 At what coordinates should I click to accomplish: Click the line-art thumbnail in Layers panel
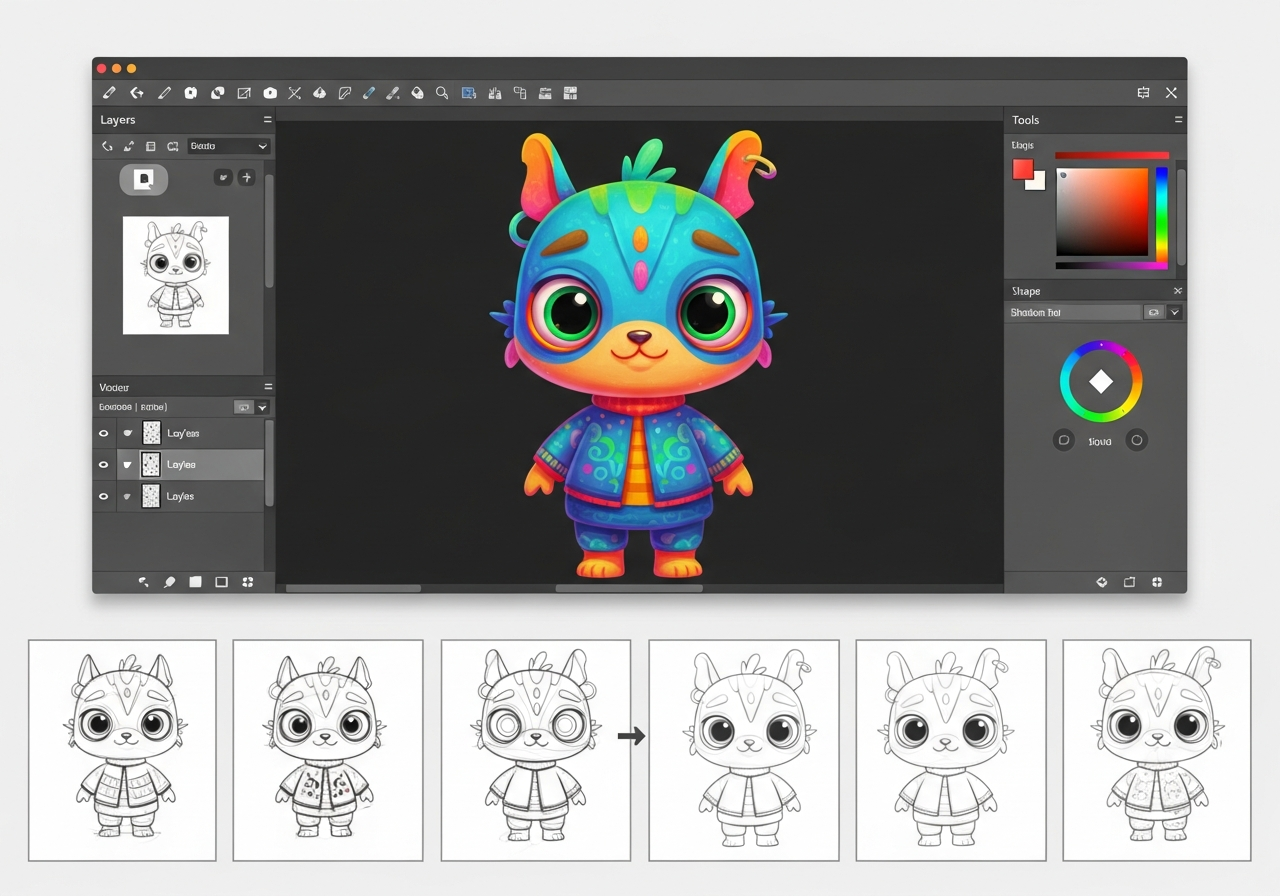coord(176,275)
